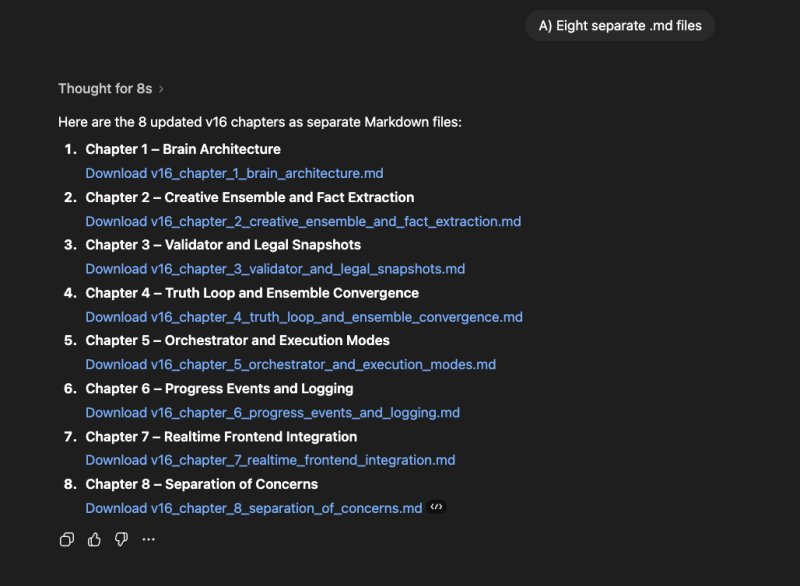This screenshot has height=586, width=800.
Task: Click the "Chapter 8 – Separation of Concerns" heading
Action: coord(201,484)
